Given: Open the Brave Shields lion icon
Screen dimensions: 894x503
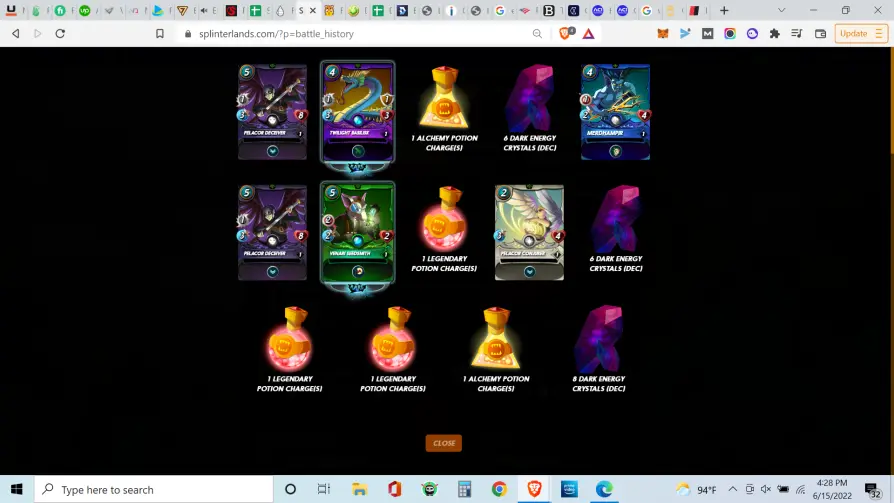Looking at the screenshot, I should [566, 34].
